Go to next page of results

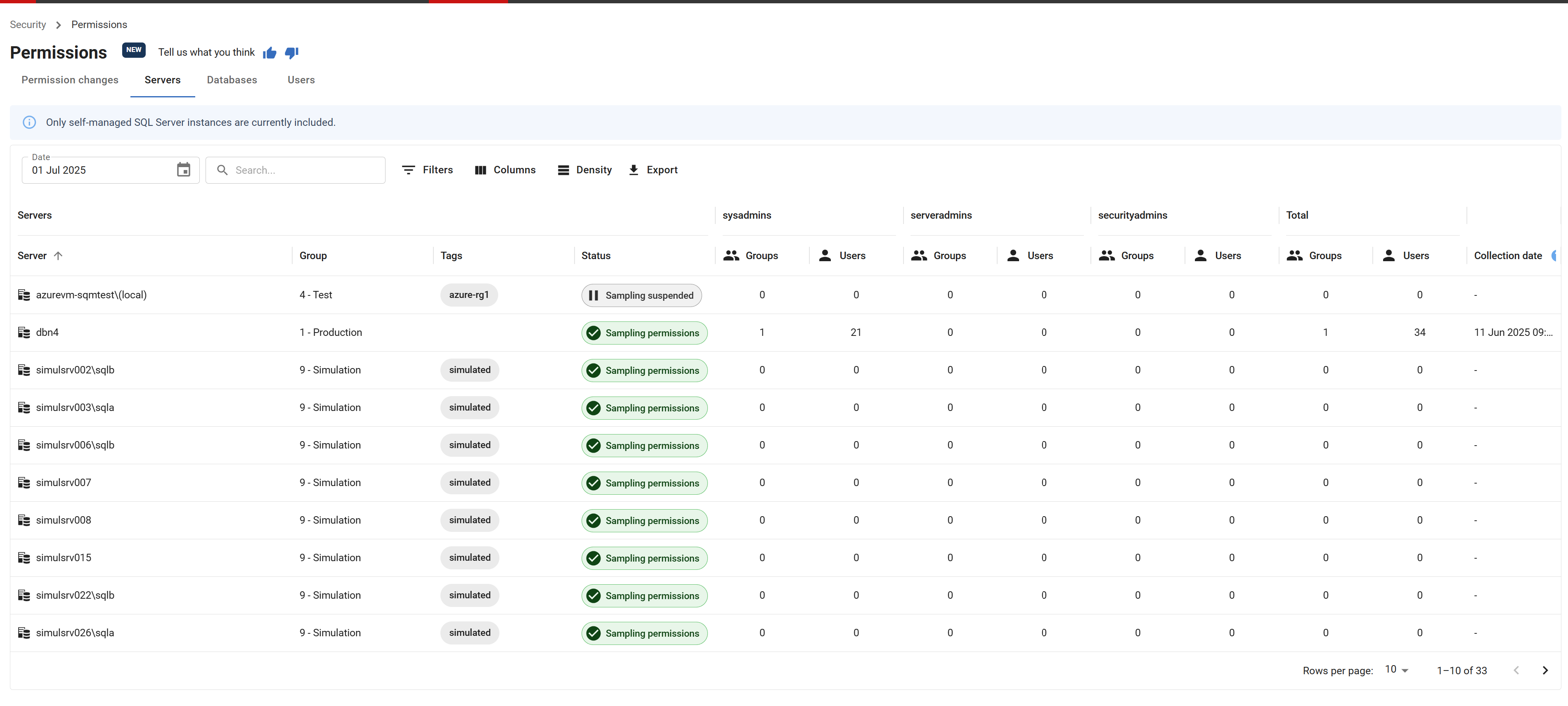point(1544,670)
